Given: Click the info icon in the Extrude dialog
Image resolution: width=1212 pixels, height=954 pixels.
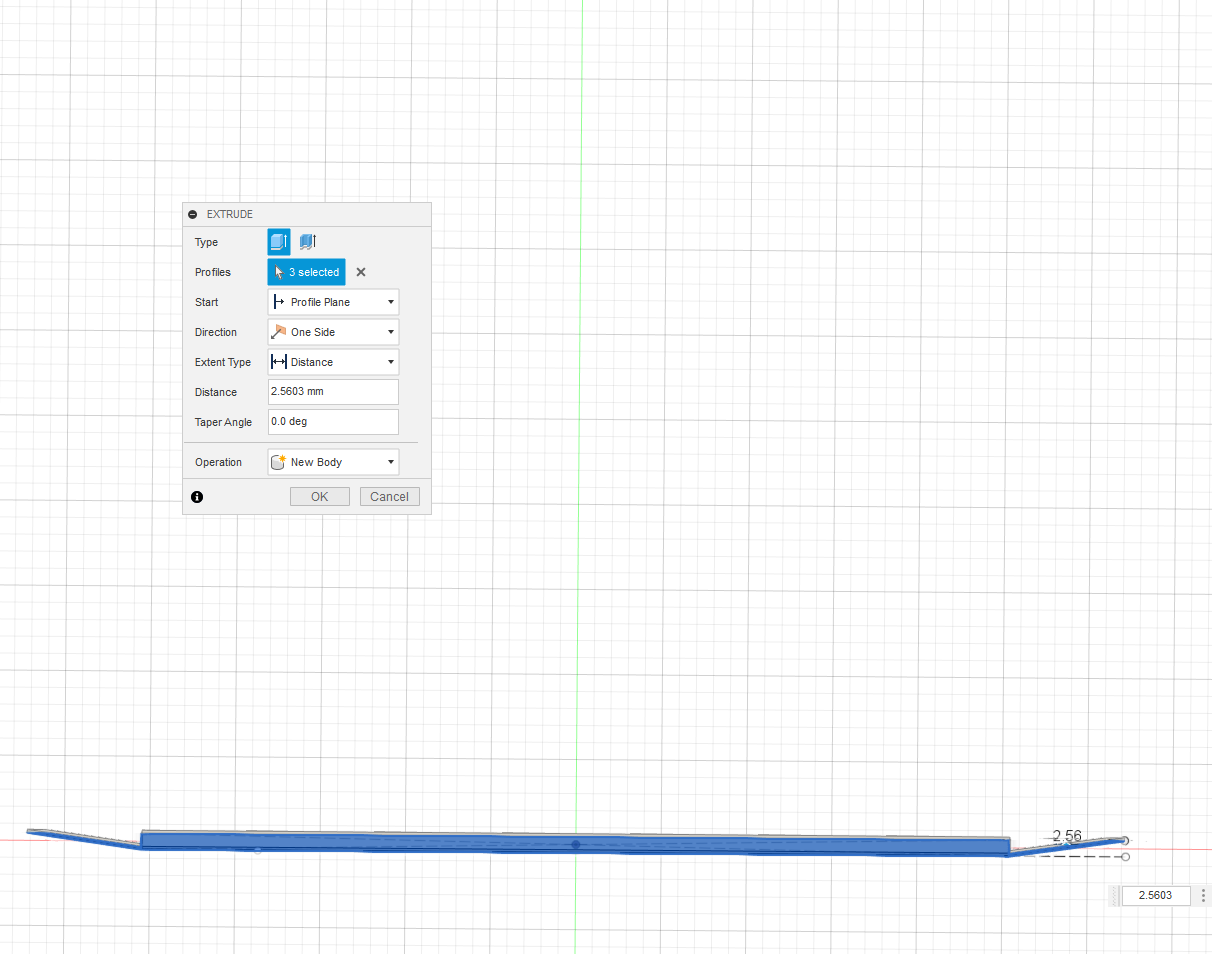Looking at the screenshot, I should (197, 497).
